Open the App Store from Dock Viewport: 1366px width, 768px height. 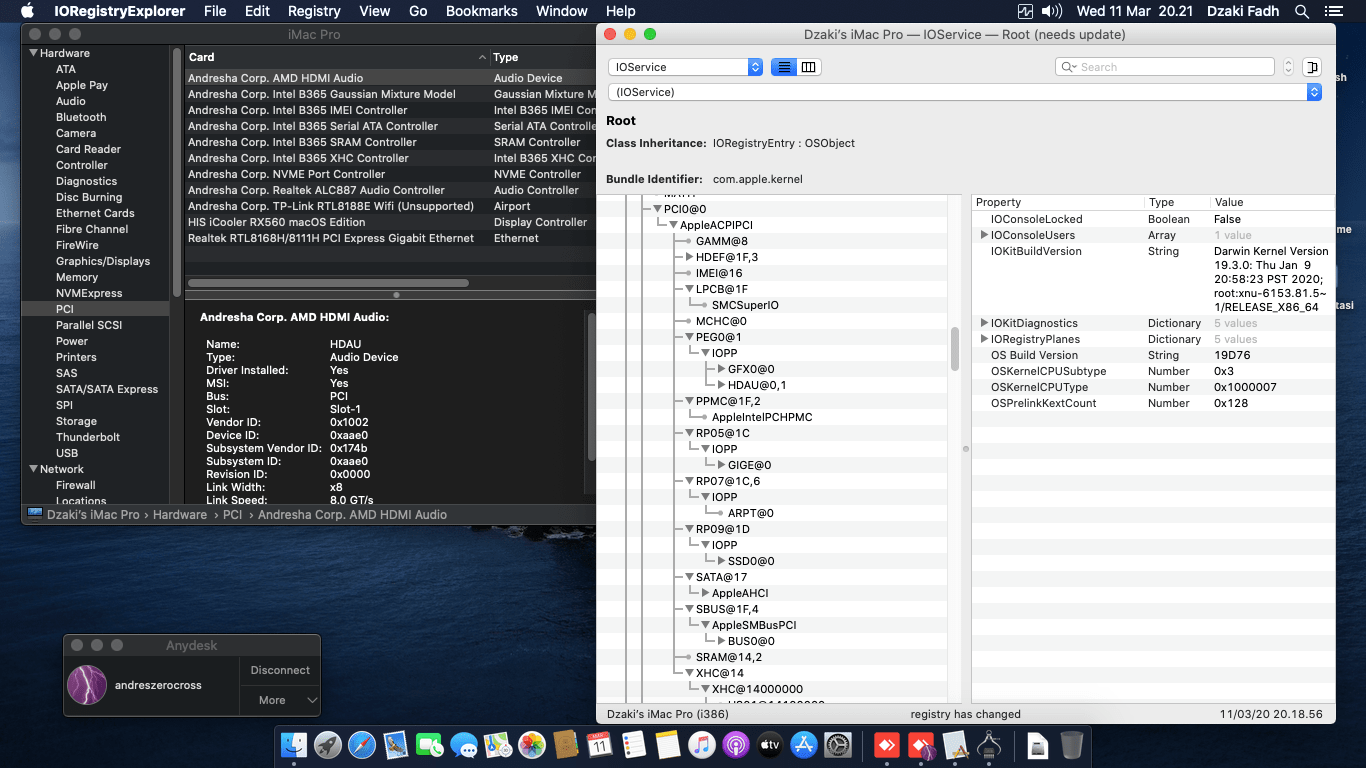pos(803,745)
